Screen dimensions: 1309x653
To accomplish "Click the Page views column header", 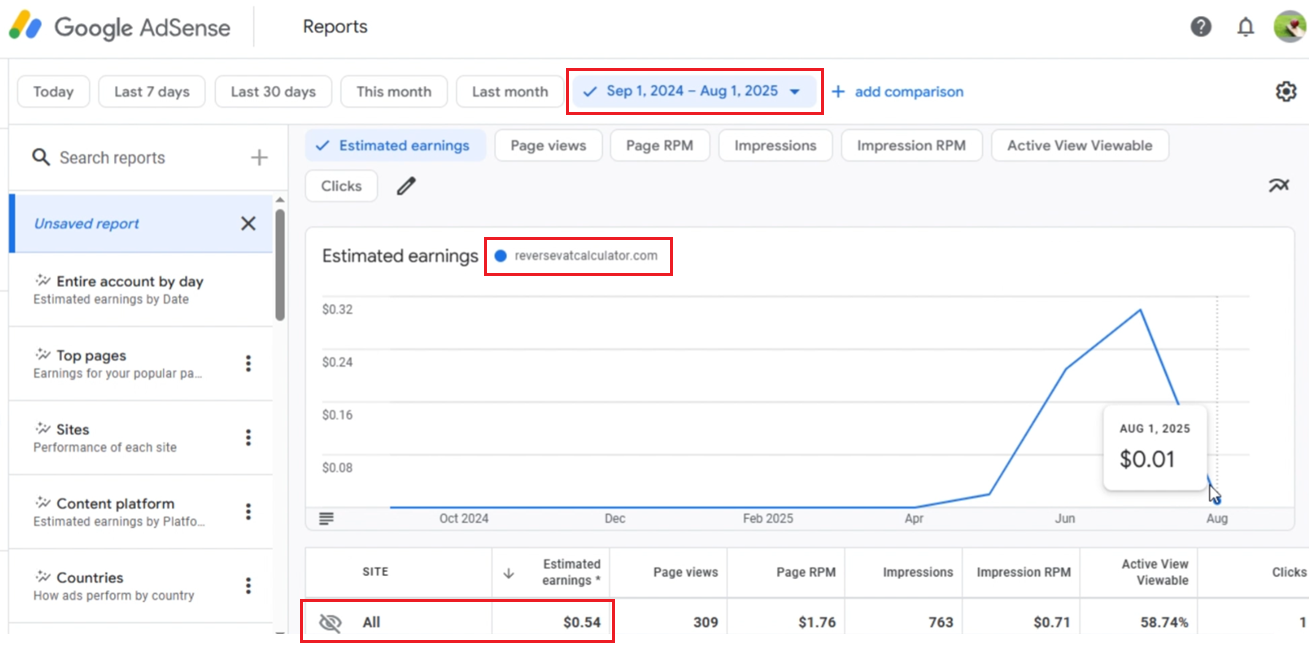I will (685, 573).
